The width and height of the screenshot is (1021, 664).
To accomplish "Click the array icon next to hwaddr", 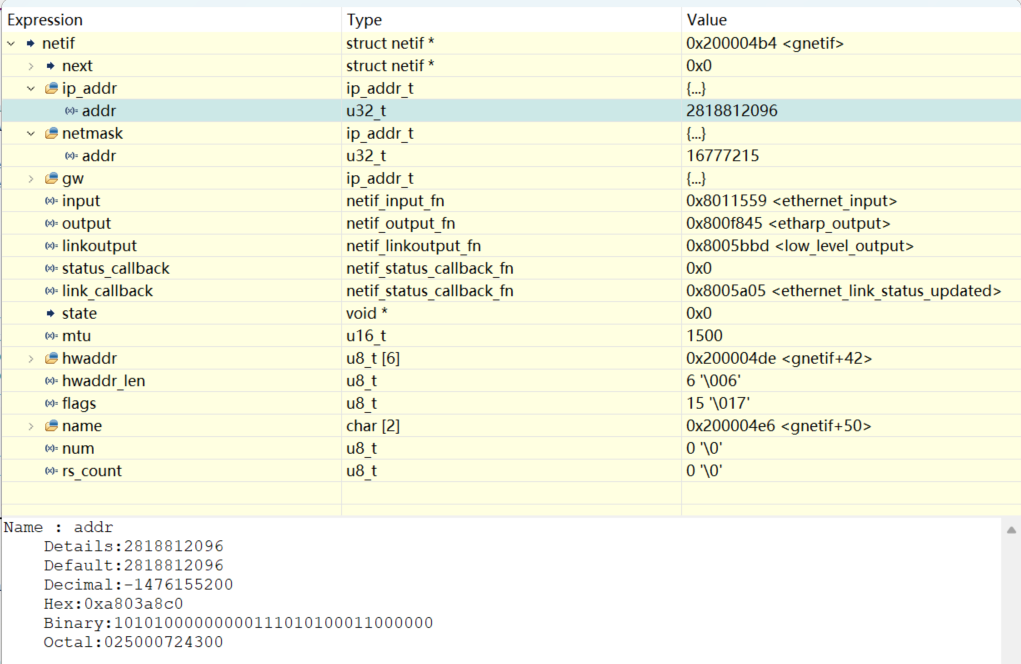I will point(49,358).
